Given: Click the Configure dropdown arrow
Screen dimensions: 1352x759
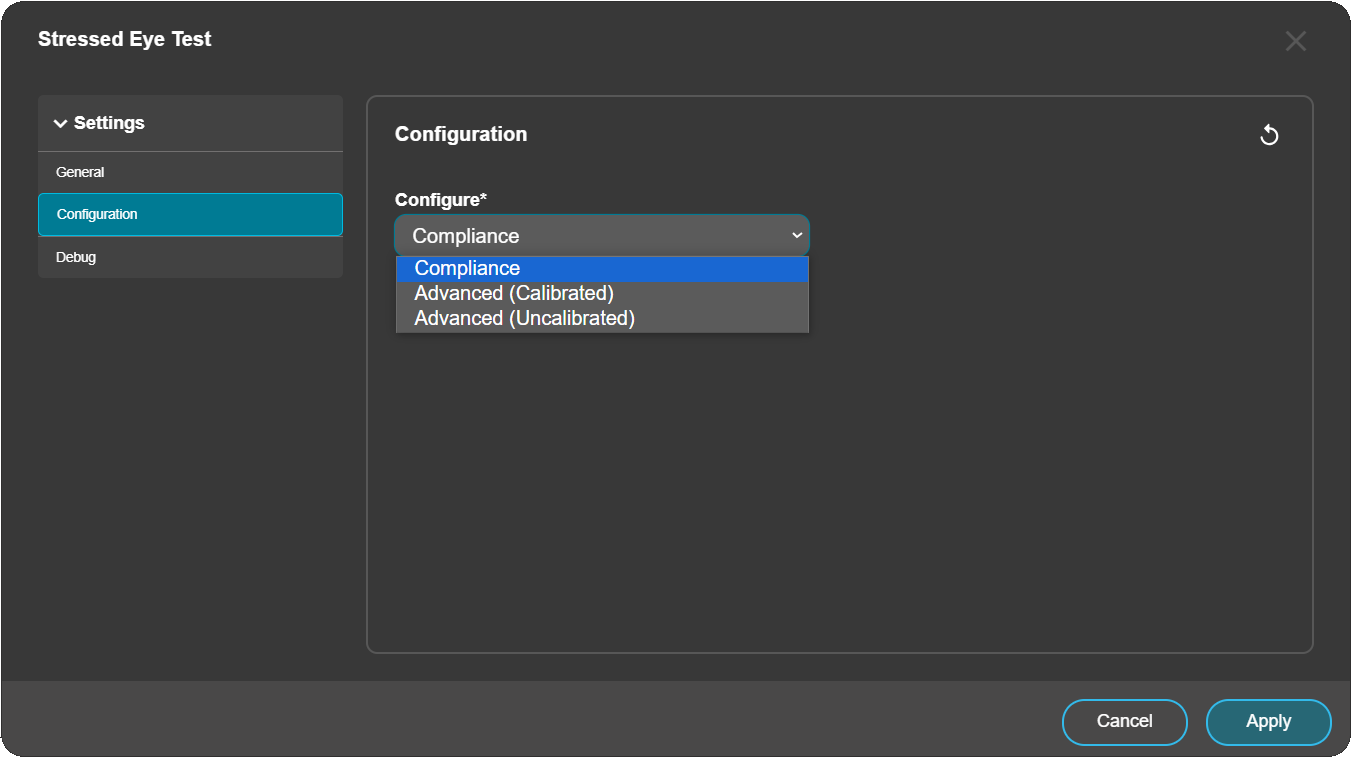Looking at the screenshot, I should point(797,236).
